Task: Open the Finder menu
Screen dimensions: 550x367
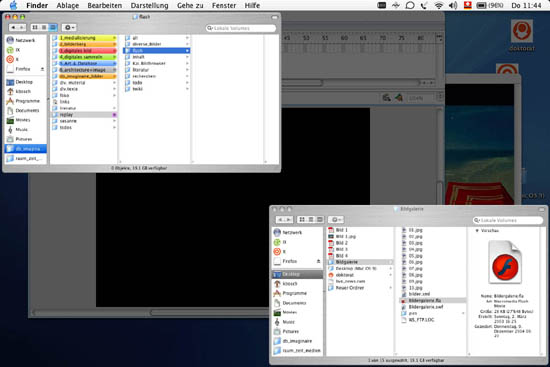Action: [x=37, y=5]
